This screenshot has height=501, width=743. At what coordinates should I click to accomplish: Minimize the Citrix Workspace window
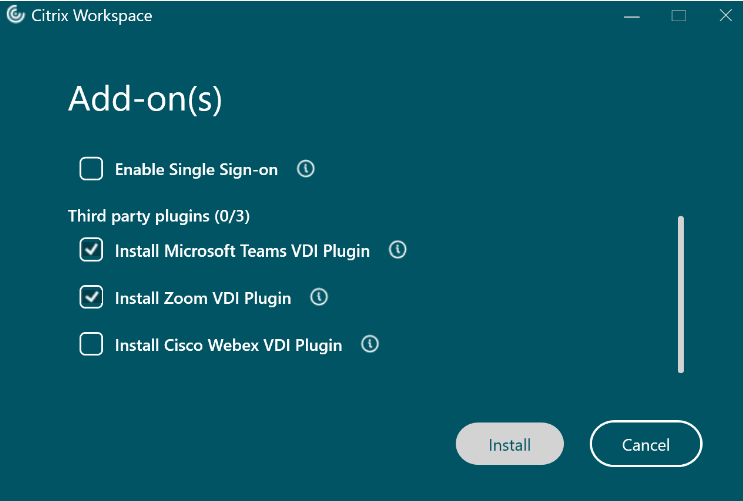pyautogui.click(x=632, y=16)
